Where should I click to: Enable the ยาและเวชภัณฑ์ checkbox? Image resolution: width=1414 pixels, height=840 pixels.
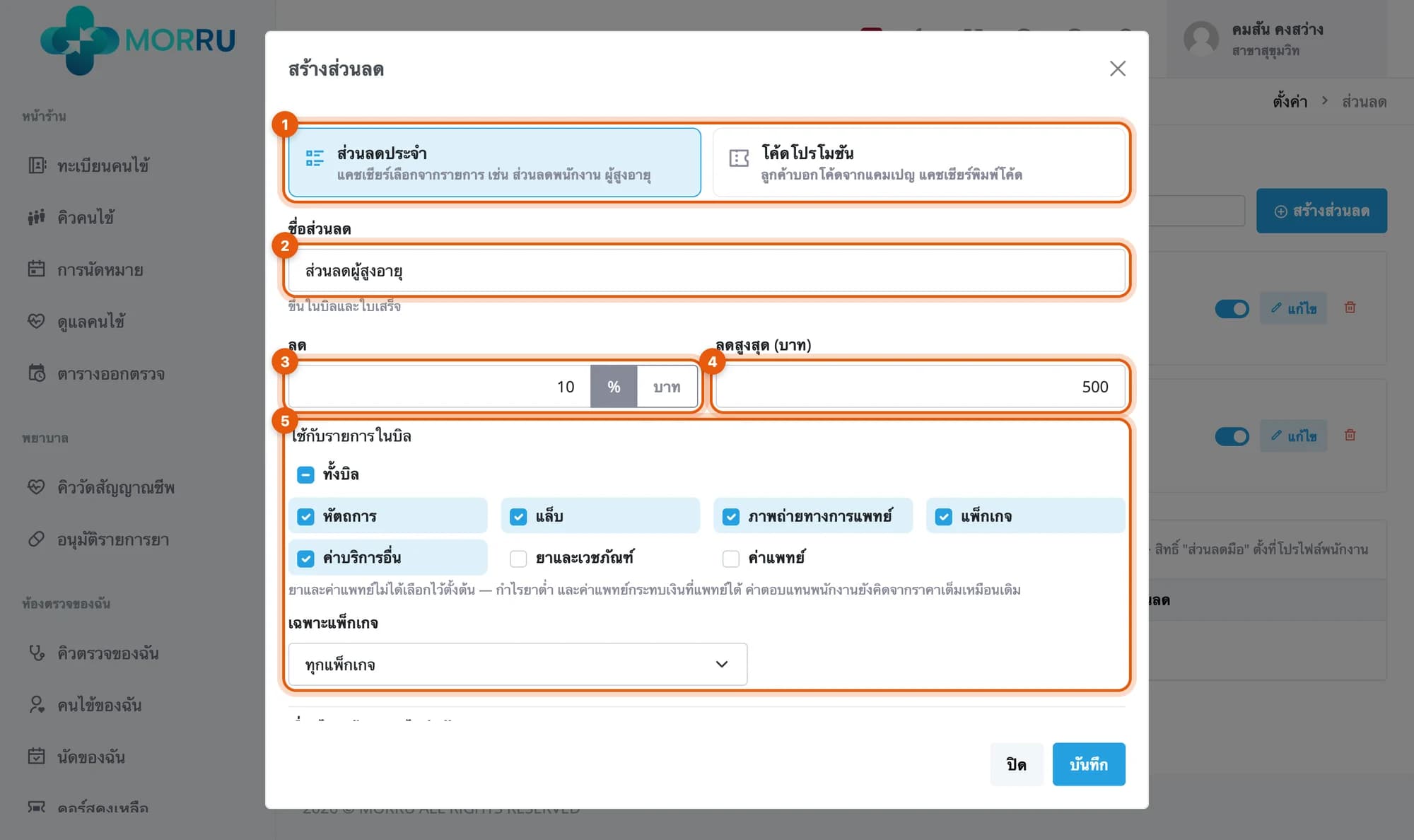point(518,559)
